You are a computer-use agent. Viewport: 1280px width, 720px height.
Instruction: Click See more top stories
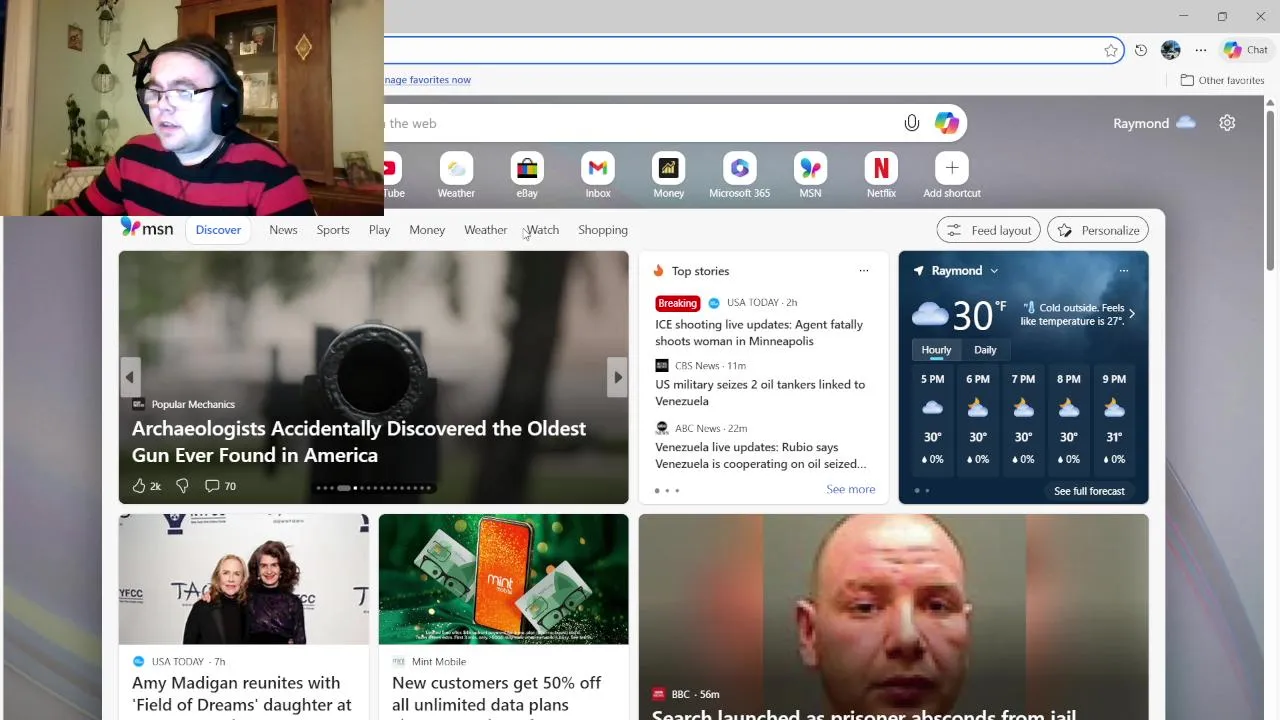[x=851, y=489]
